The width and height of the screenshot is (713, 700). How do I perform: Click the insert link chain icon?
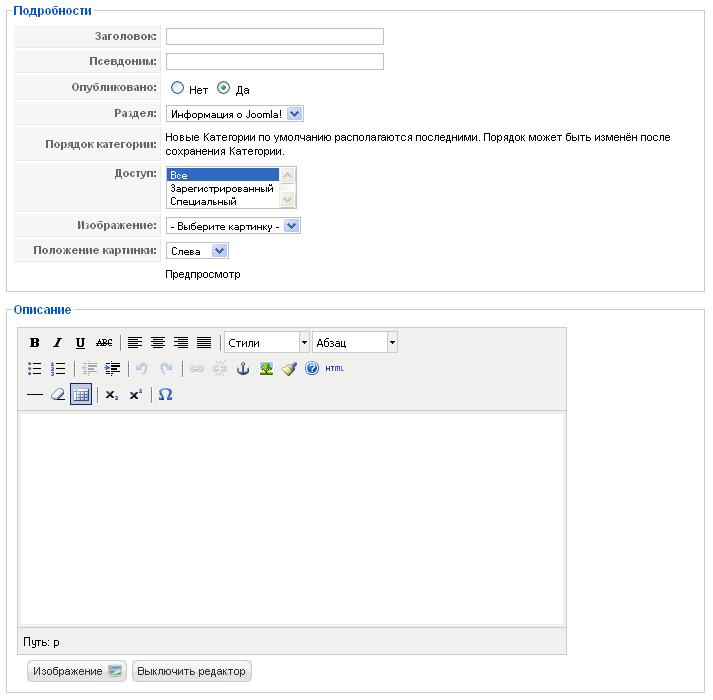[x=197, y=368]
